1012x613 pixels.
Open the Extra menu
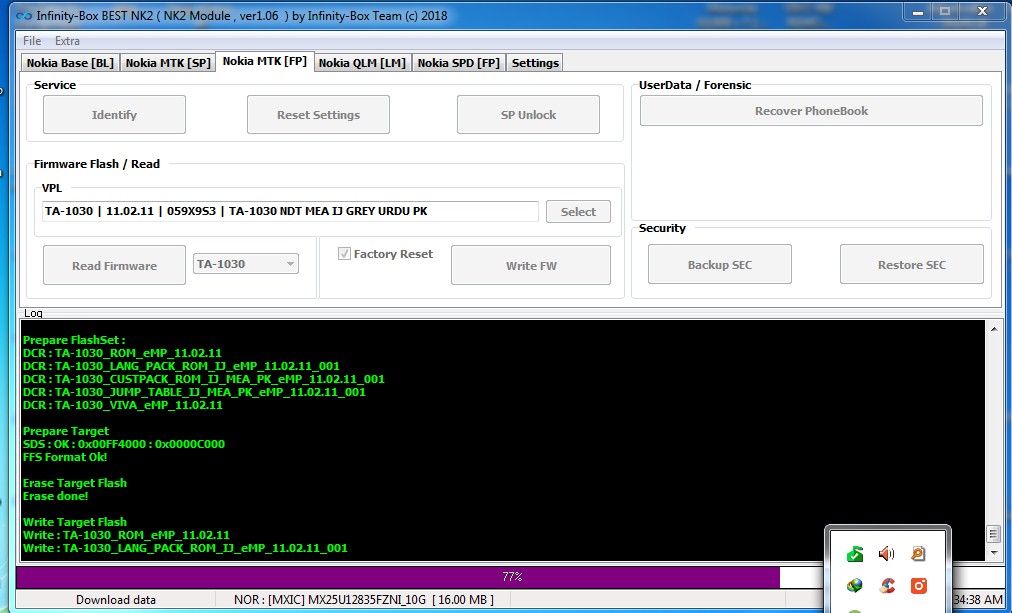coord(67,41)
